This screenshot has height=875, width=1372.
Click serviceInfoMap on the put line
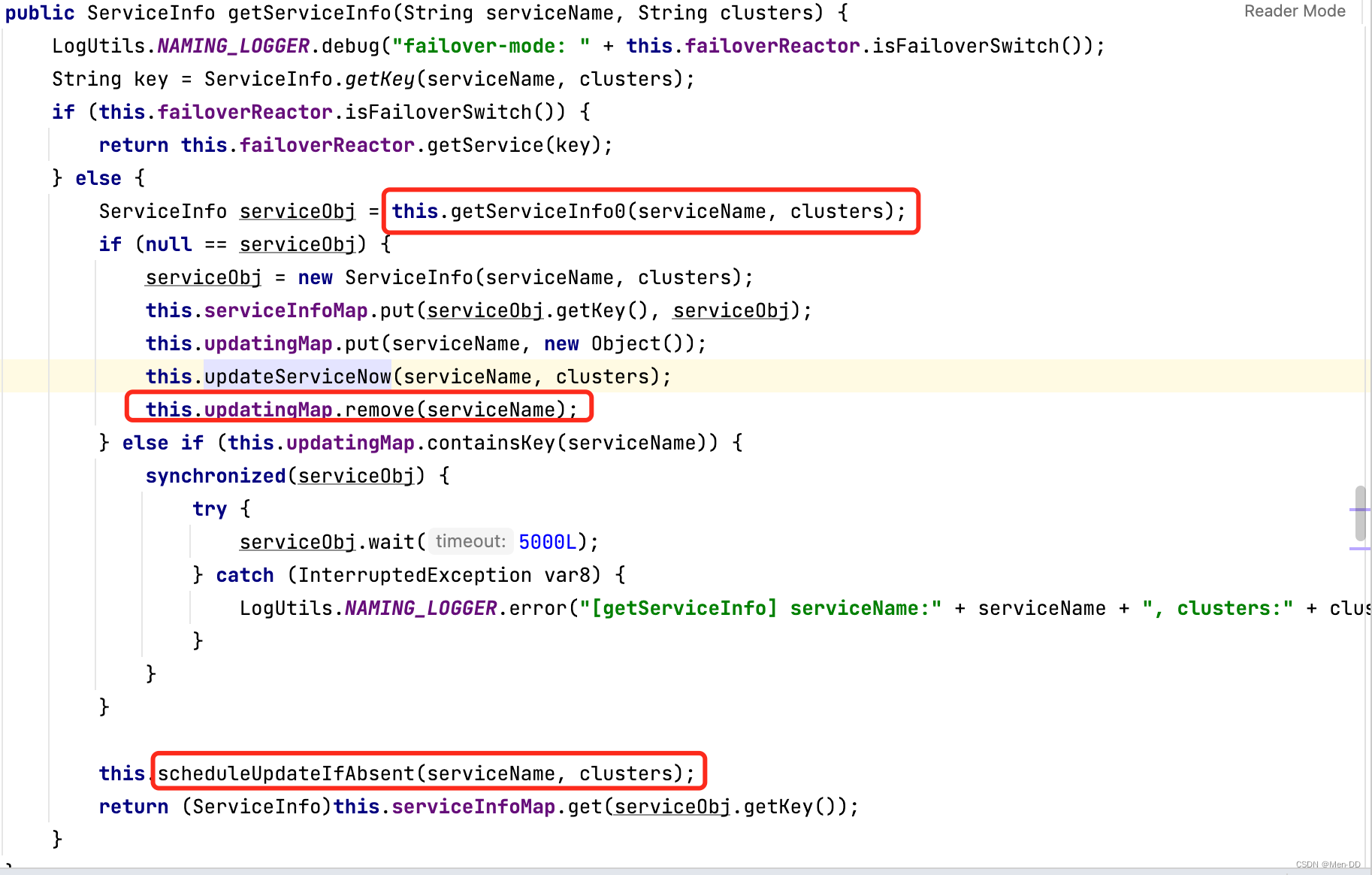[x=286, y=310]
